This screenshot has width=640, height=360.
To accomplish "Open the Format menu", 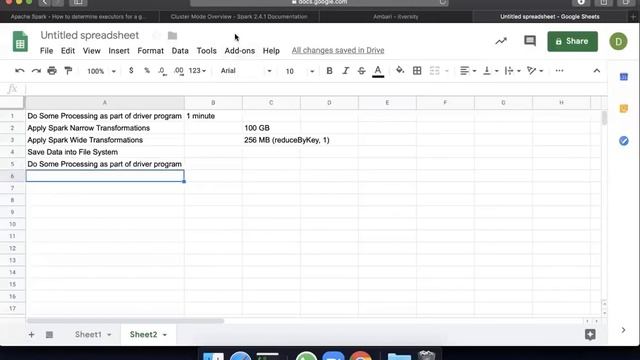I will point(151,51).
